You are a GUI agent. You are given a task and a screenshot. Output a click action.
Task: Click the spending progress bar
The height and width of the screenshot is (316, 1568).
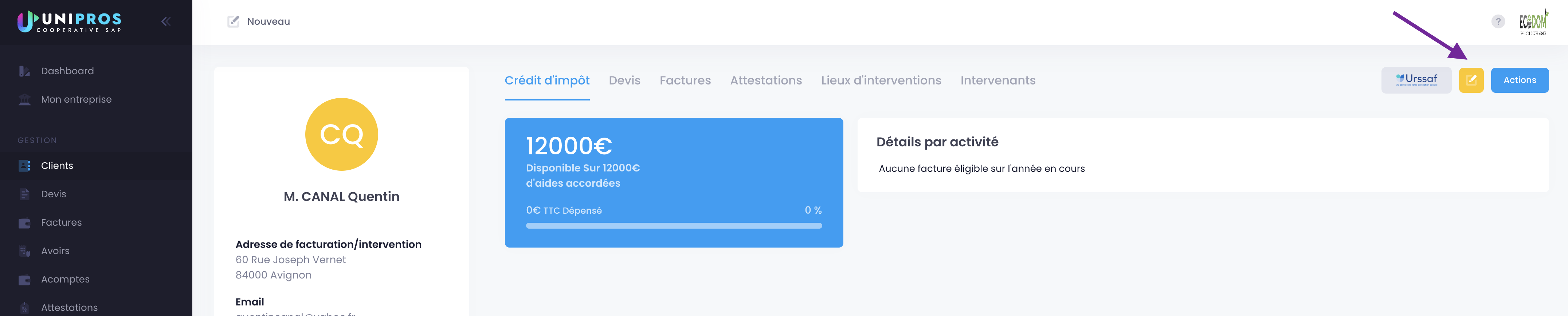[x=673, y=226]
